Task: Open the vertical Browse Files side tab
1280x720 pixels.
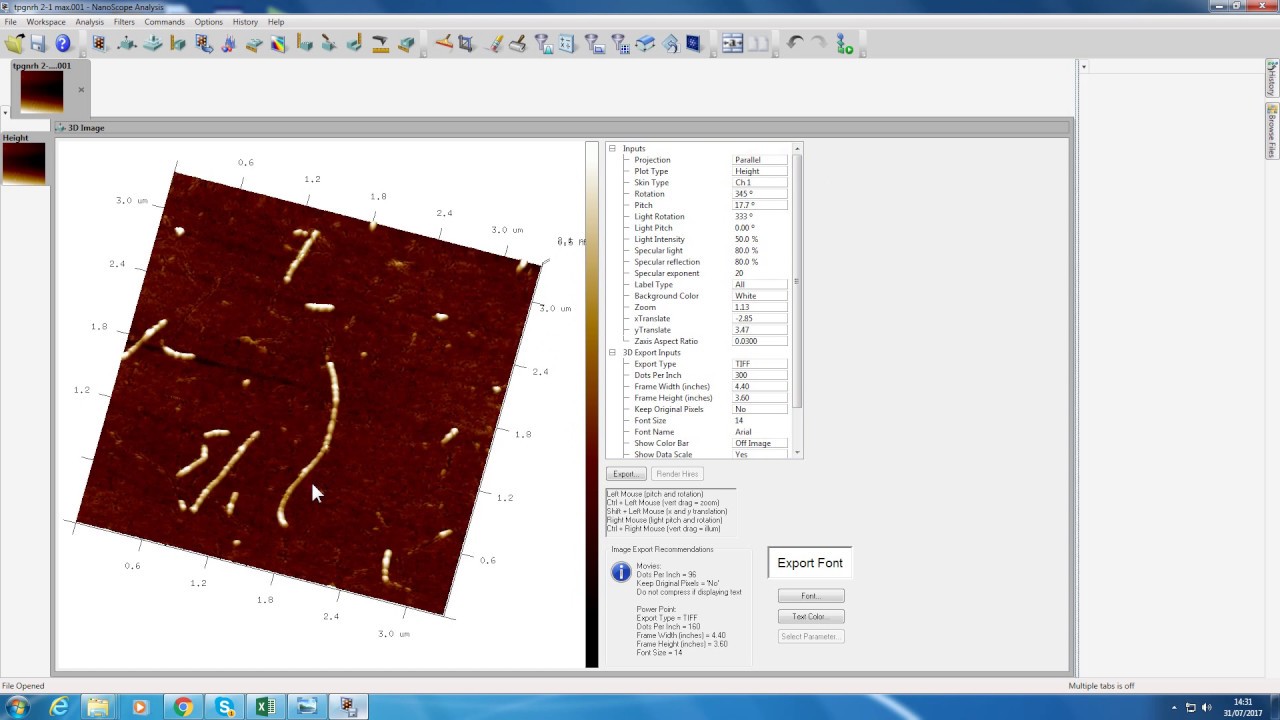Action: tap(1272, 131)
